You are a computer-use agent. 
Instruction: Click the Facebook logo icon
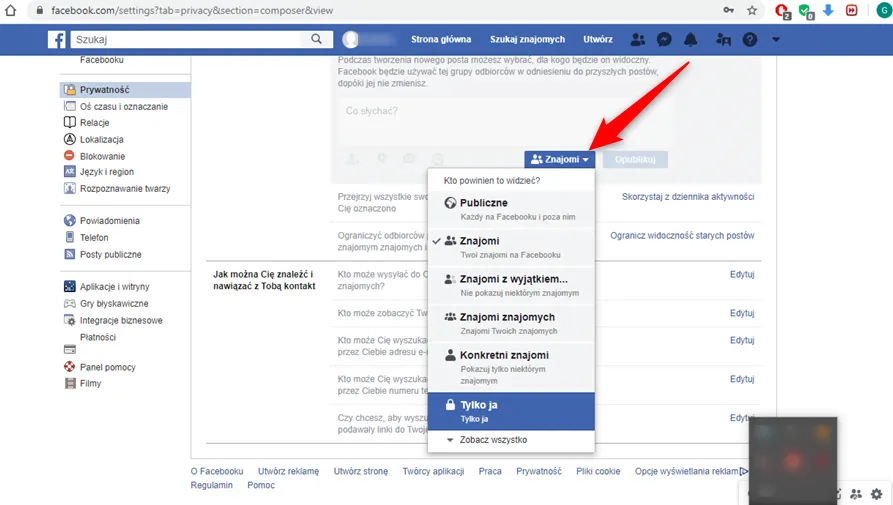point(58,40)
